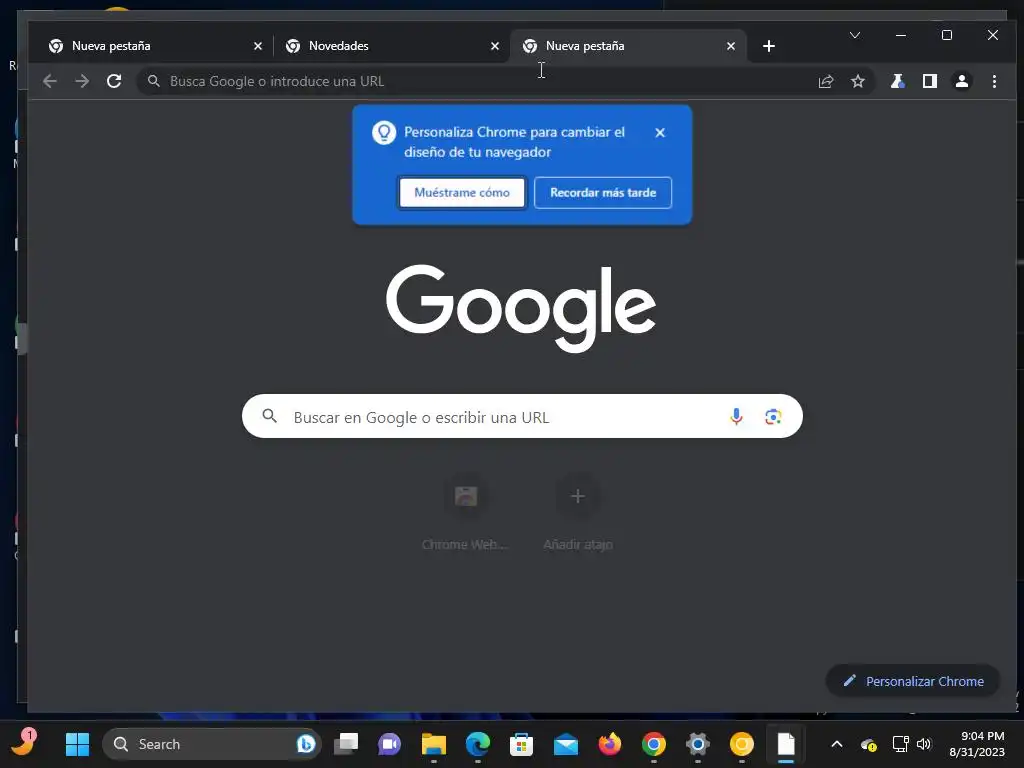Open Microsoft Store from the taskbar
1024x768 pixels.
point(521,744)
